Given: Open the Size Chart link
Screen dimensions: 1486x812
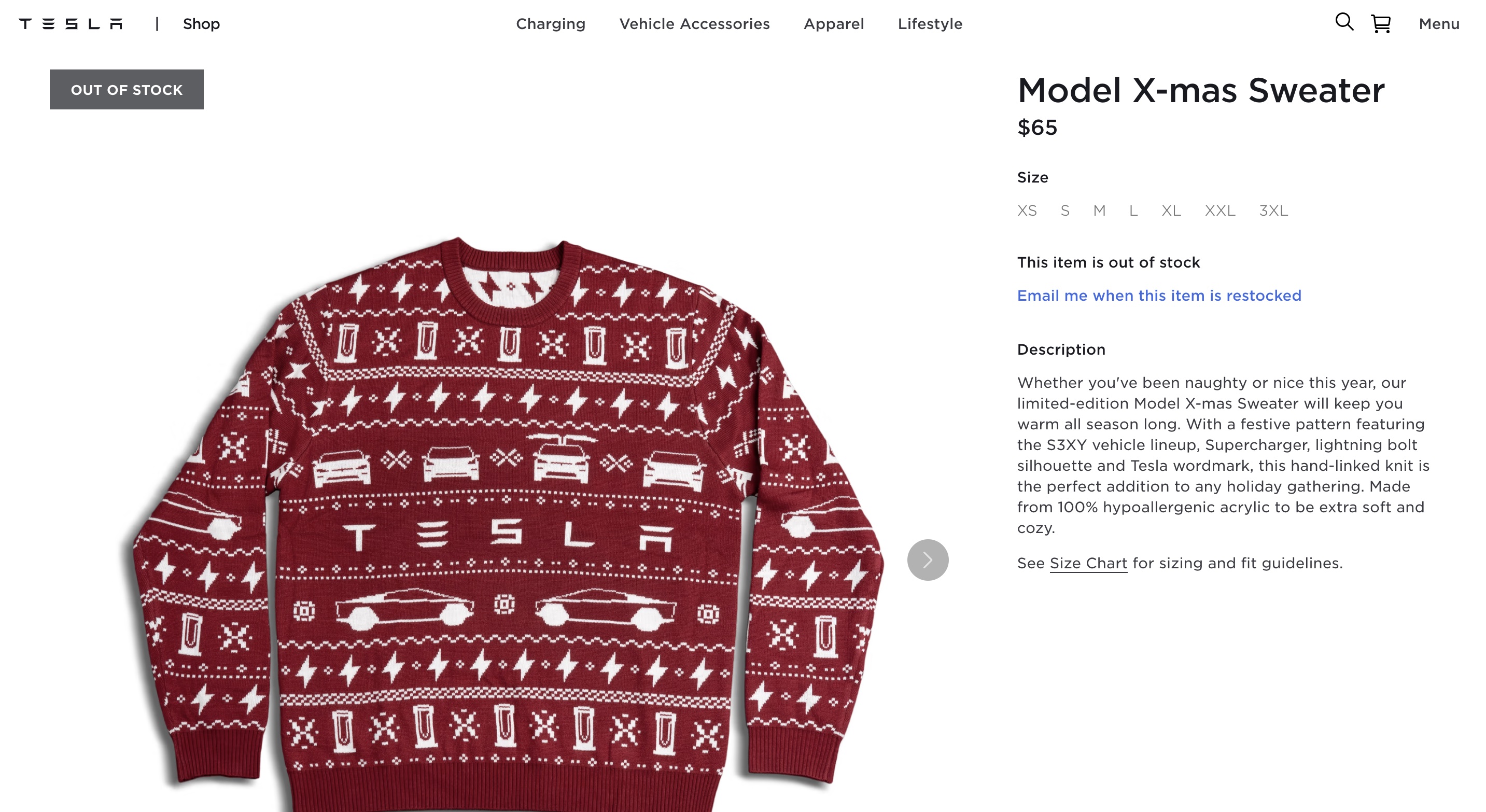Looking at the screenshot, I should [1088, 563].
